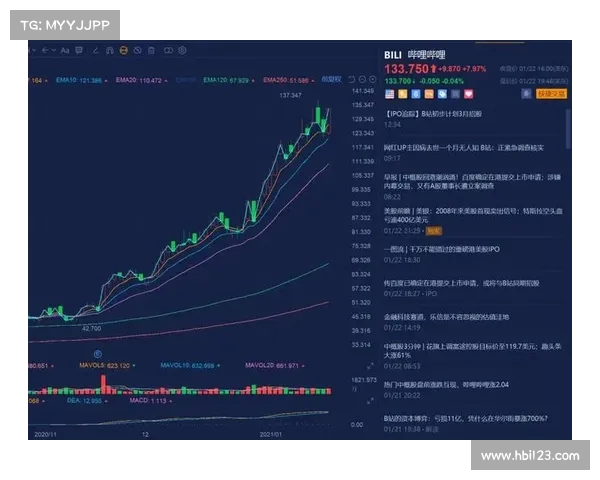
Task: Click the trash delete drawings icon
Action: pos(152,50)
